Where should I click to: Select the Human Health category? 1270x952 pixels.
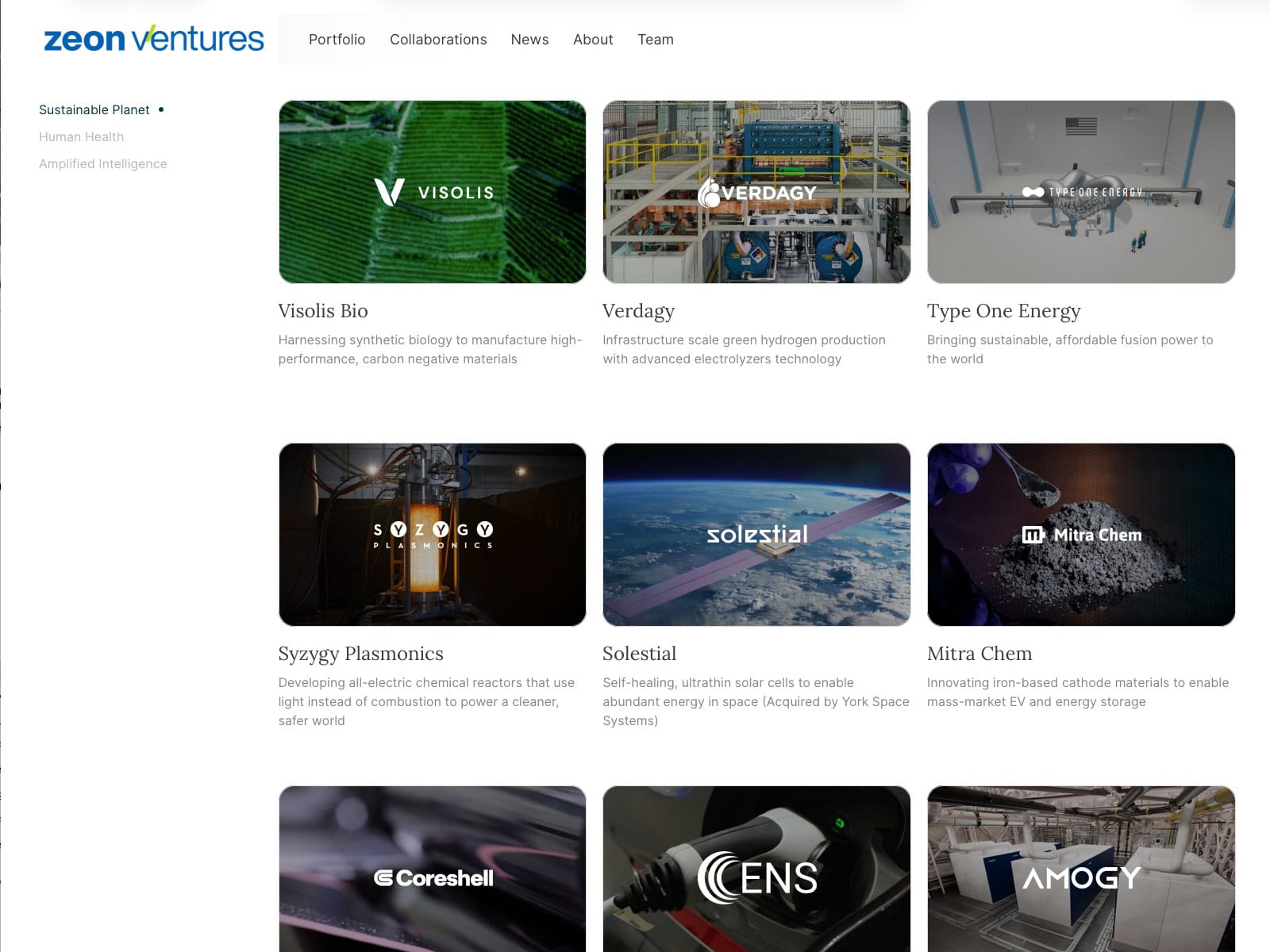[x=81, y=136]
